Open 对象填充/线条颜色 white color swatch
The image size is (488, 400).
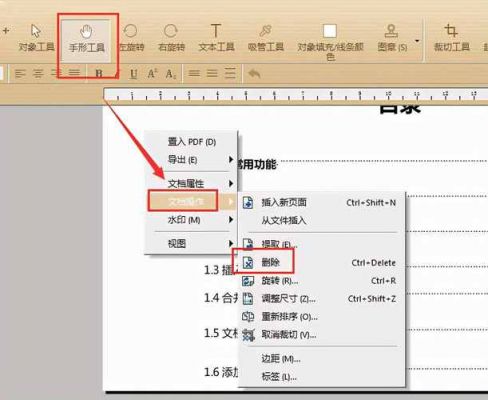click(330, 31)
